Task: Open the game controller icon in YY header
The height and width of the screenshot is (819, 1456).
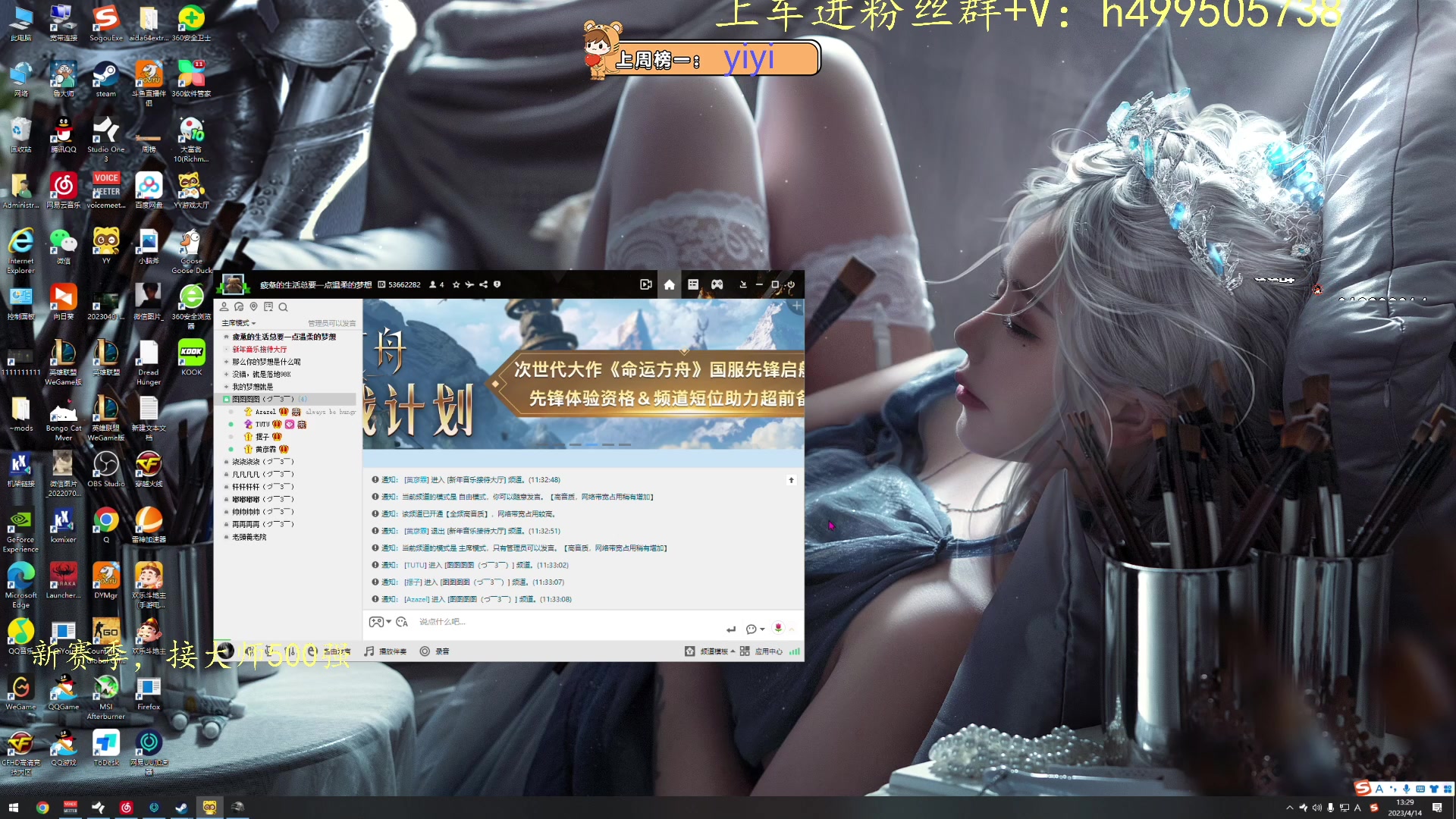Action: tap(717, 284)
